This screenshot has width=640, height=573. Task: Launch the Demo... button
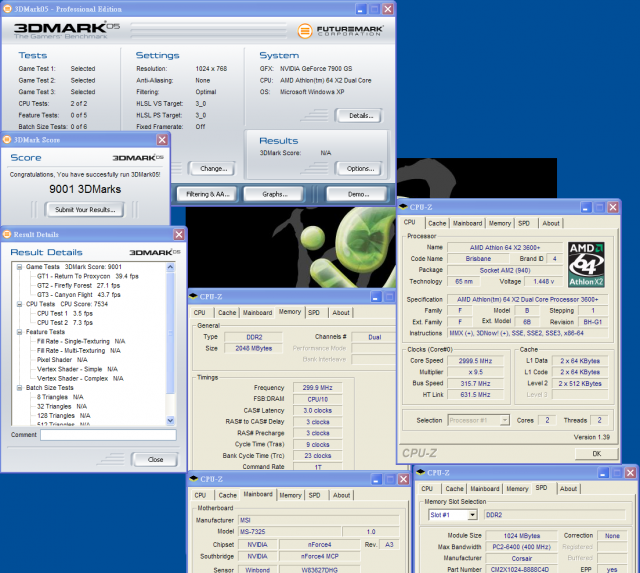(357, 194)
